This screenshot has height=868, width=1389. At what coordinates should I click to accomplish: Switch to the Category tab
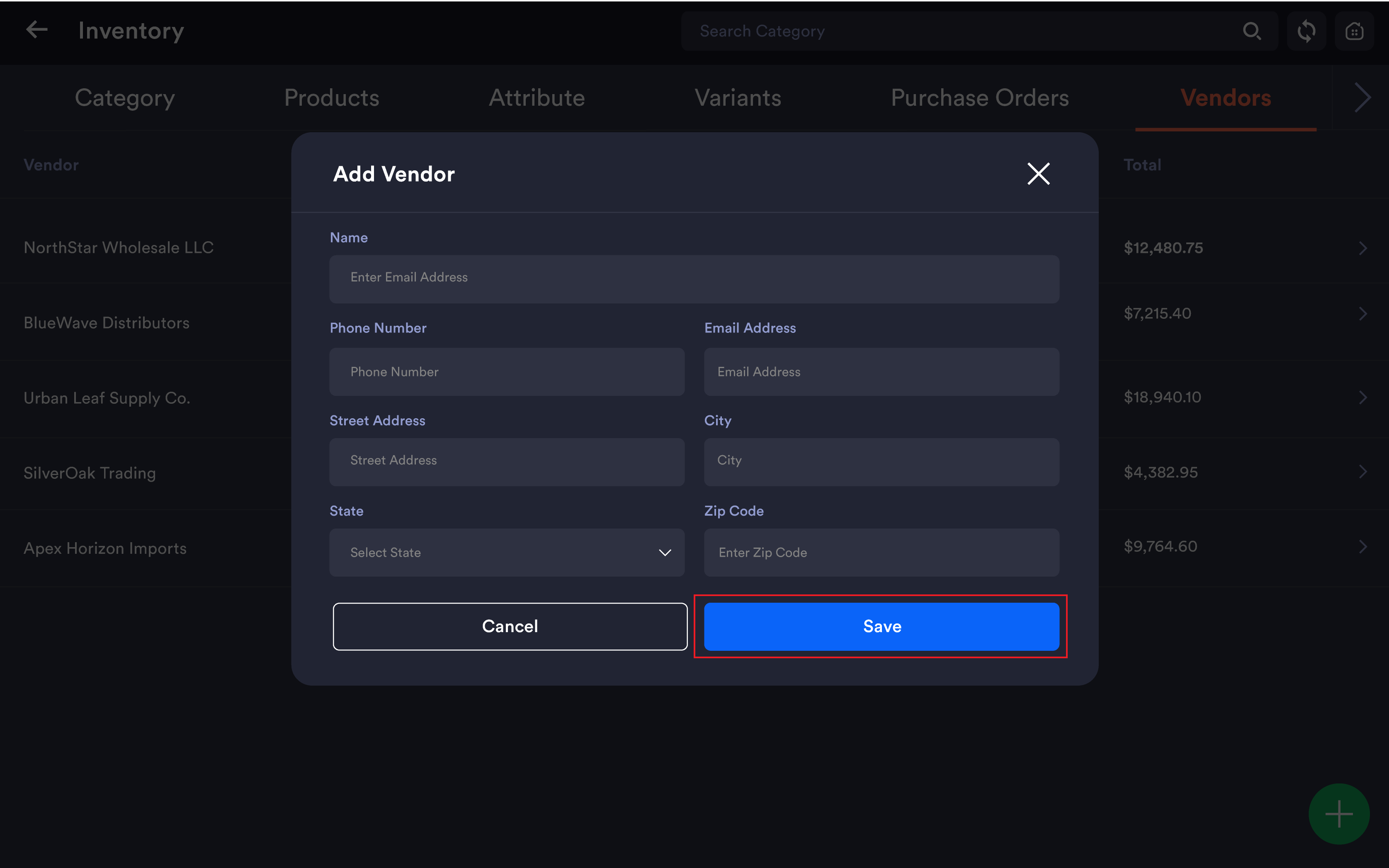(125, 97)
